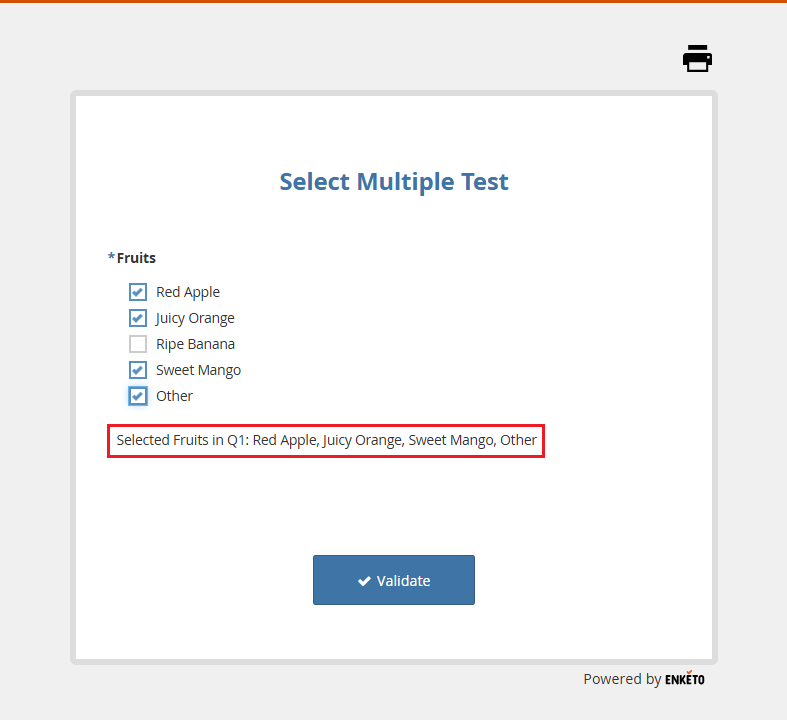Click the Red Apple option label
The image size is (787, 720).
point(188,292)
